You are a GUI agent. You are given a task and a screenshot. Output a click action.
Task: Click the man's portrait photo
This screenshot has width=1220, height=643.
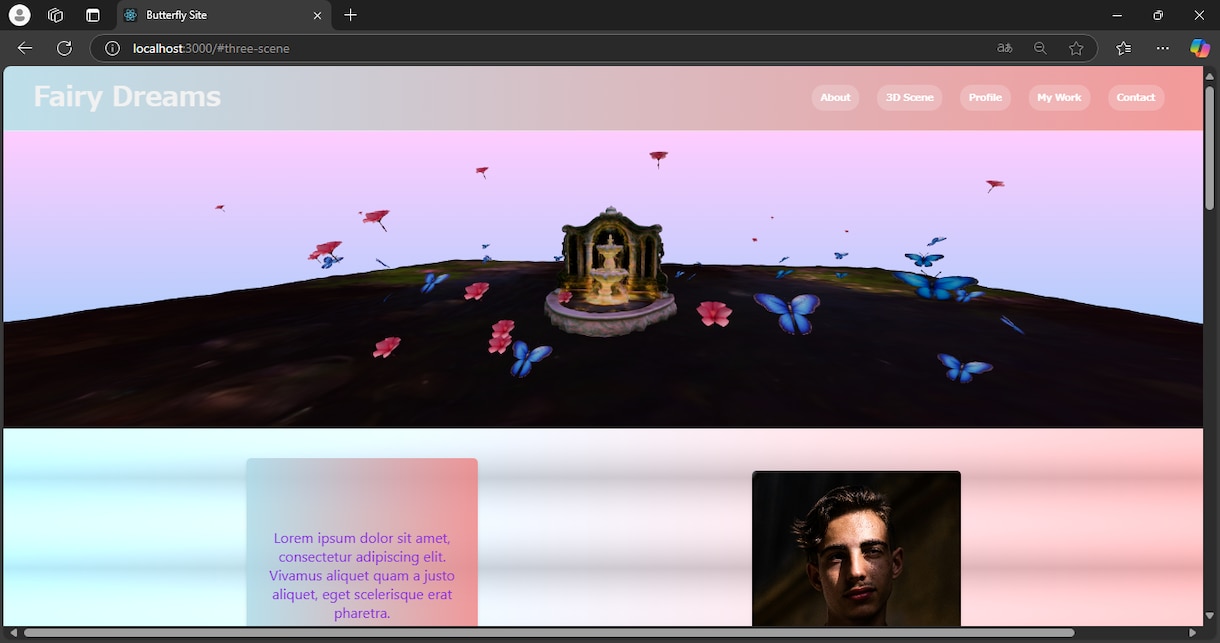tap(856, 548)
